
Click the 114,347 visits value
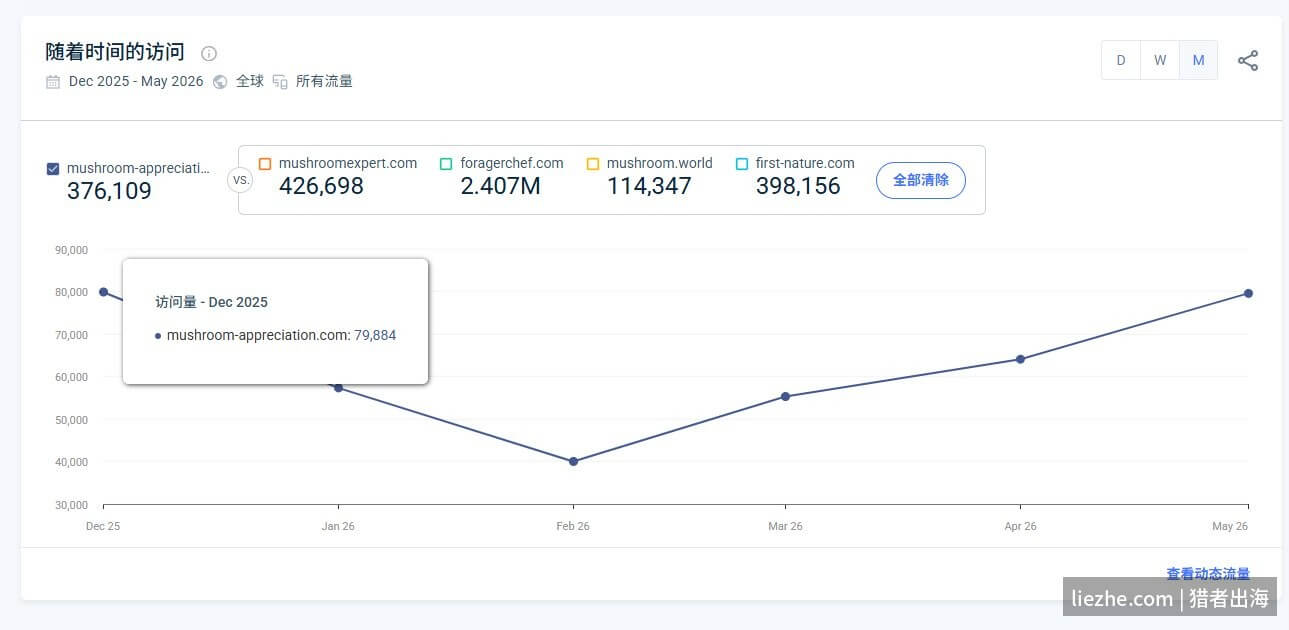tap(649, 186)
